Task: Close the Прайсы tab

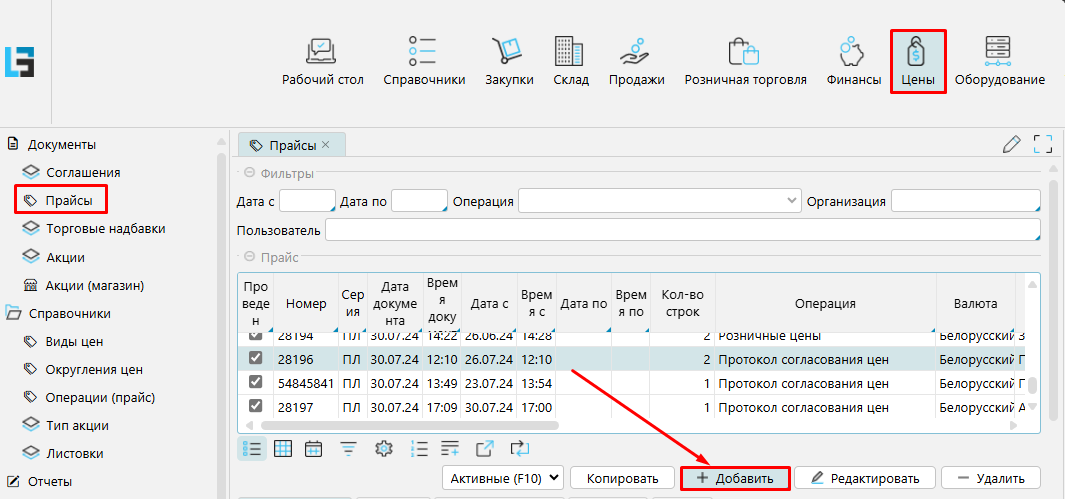Action: [x=325, y=144]
